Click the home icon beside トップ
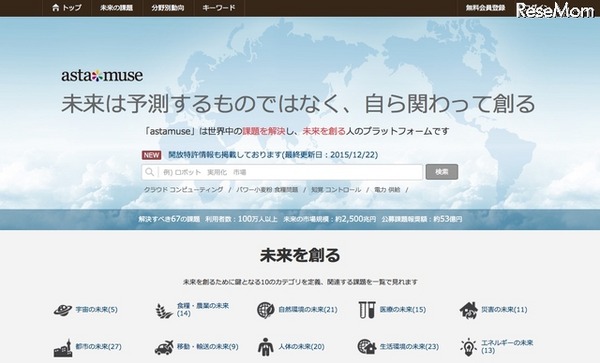 tap(55, 8)
